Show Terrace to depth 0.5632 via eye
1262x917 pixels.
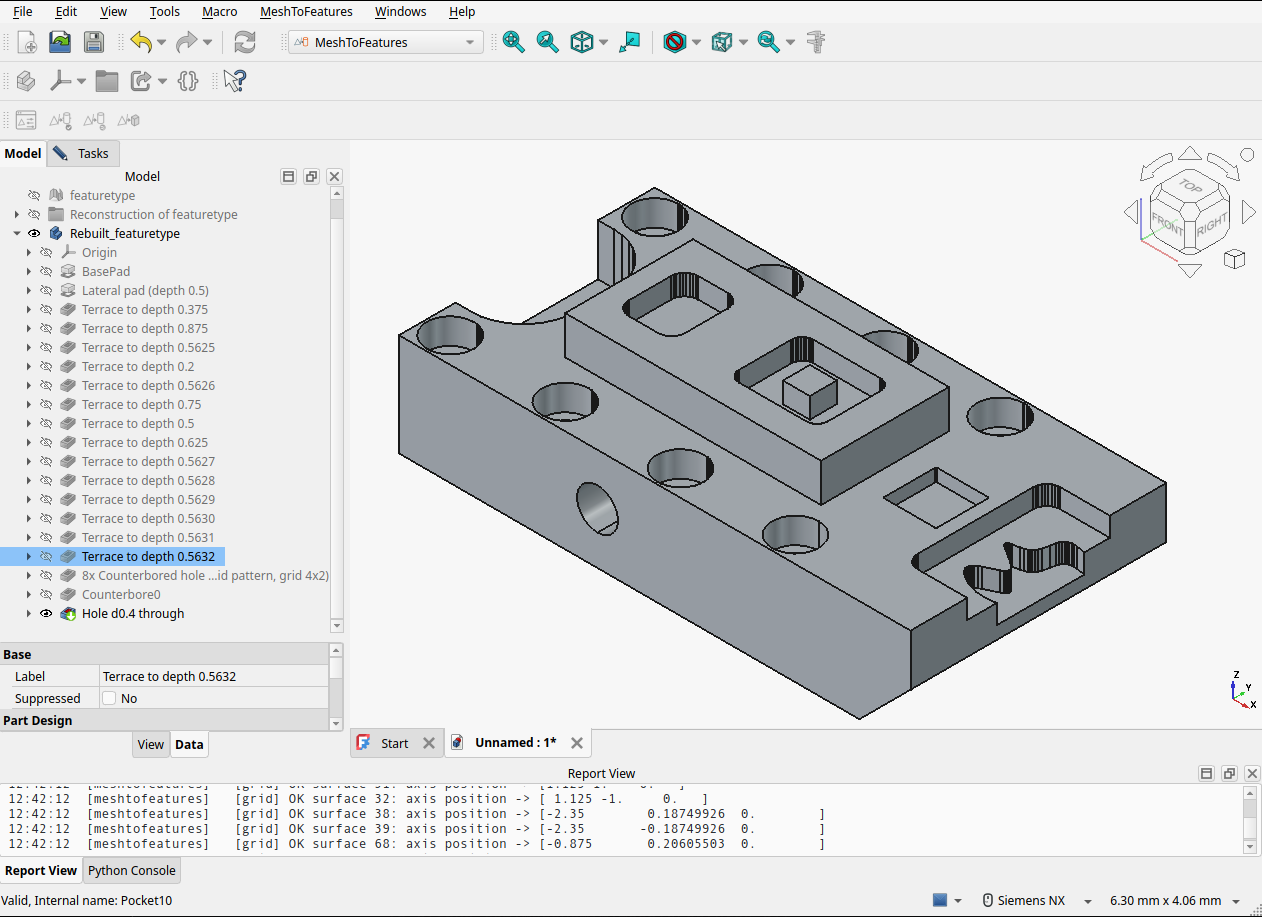tap(46, 556)
